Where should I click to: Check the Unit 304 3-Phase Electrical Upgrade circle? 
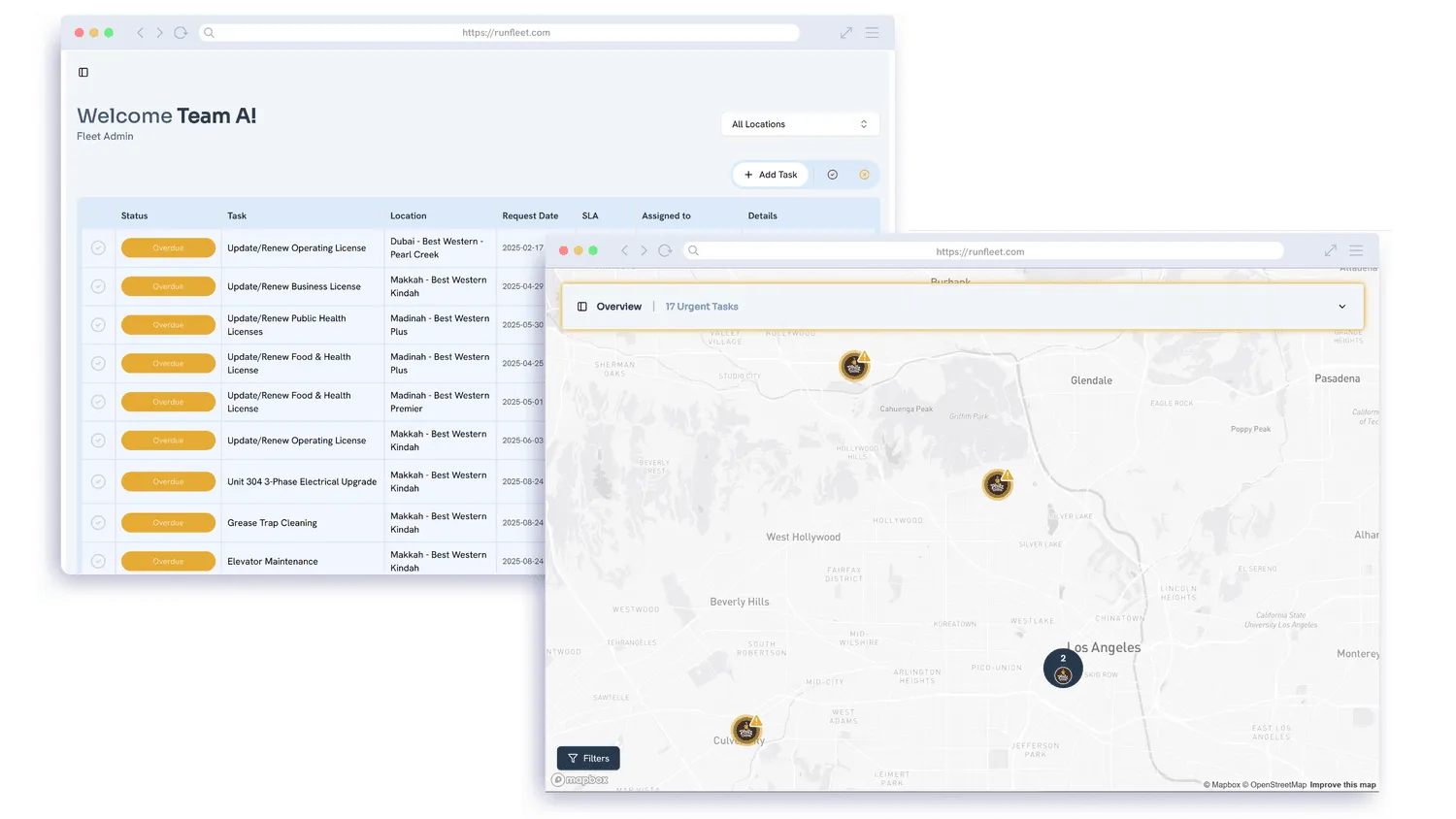pos(98,481)
